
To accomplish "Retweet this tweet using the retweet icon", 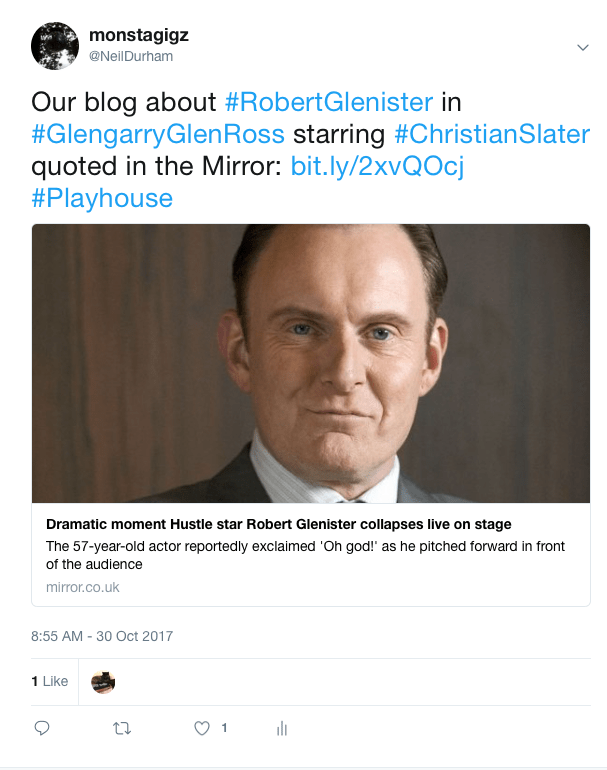I will tap(122, 728).
